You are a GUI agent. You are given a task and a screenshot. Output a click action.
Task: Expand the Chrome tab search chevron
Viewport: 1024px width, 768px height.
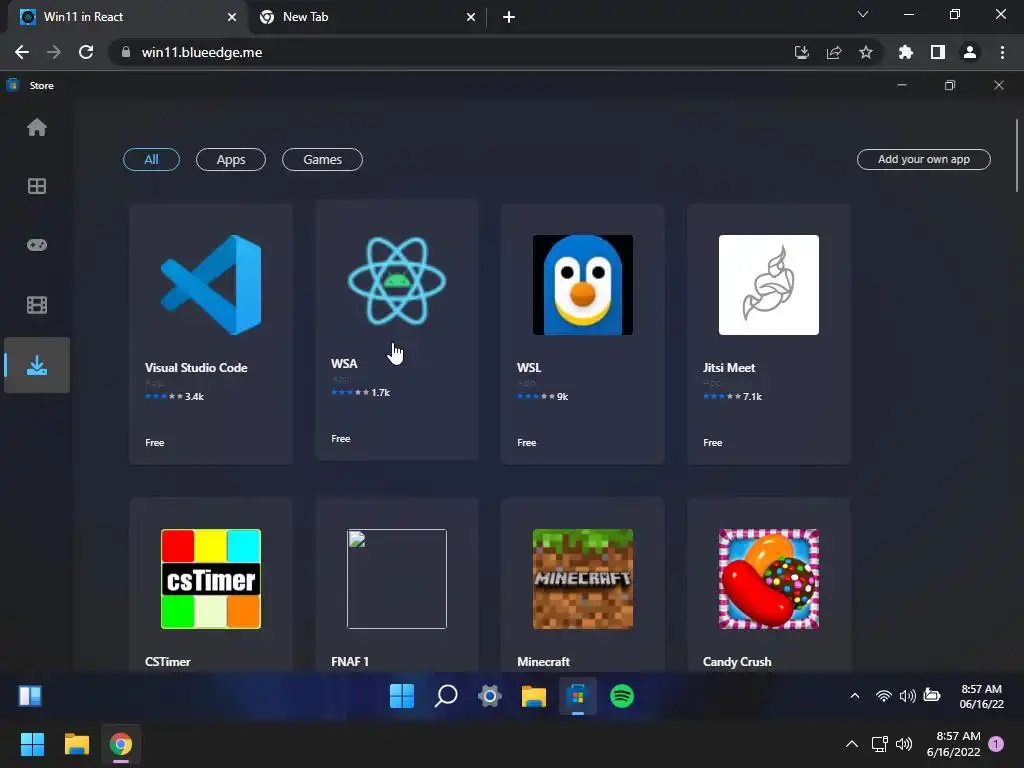point(863,14)
